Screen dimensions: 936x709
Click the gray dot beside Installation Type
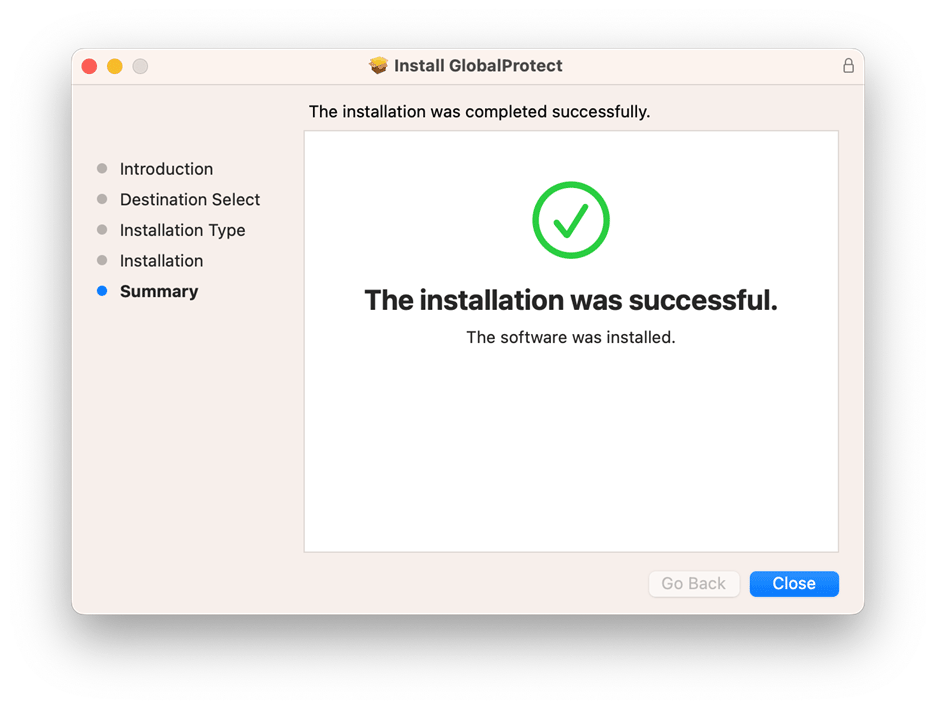tap(102, 230)
